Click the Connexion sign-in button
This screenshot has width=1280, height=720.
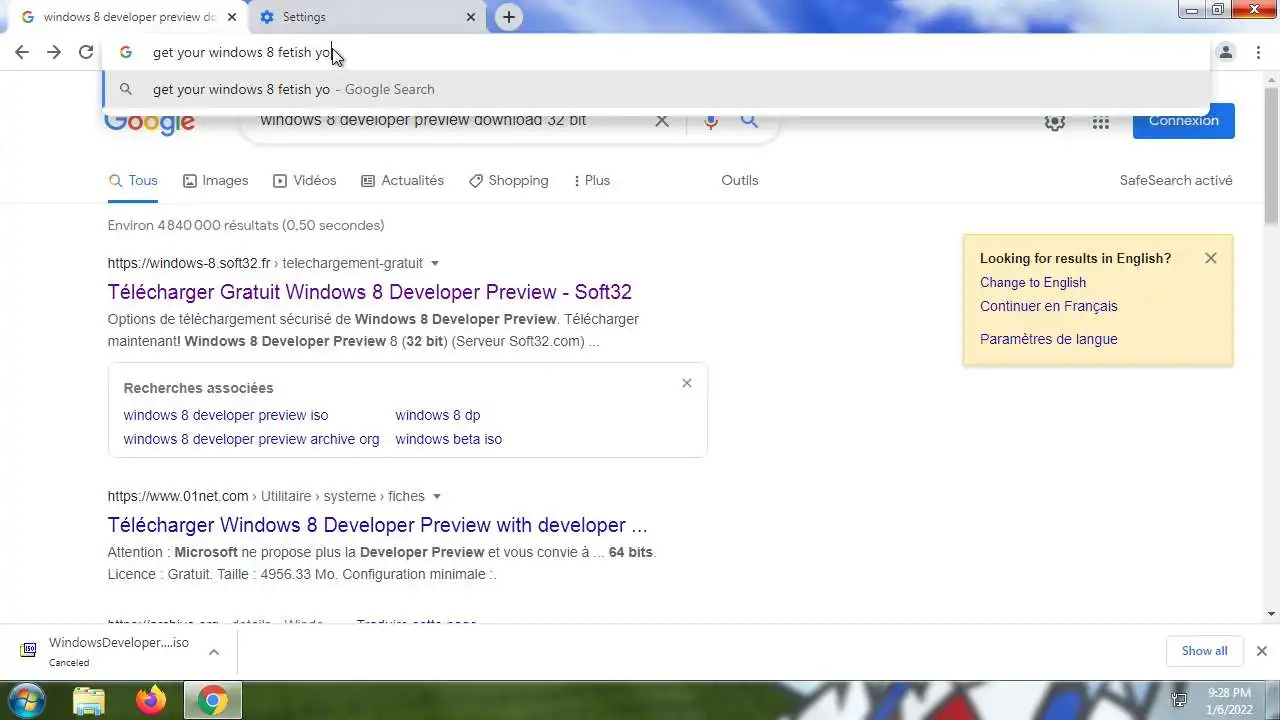click(x=1184, y=121)
